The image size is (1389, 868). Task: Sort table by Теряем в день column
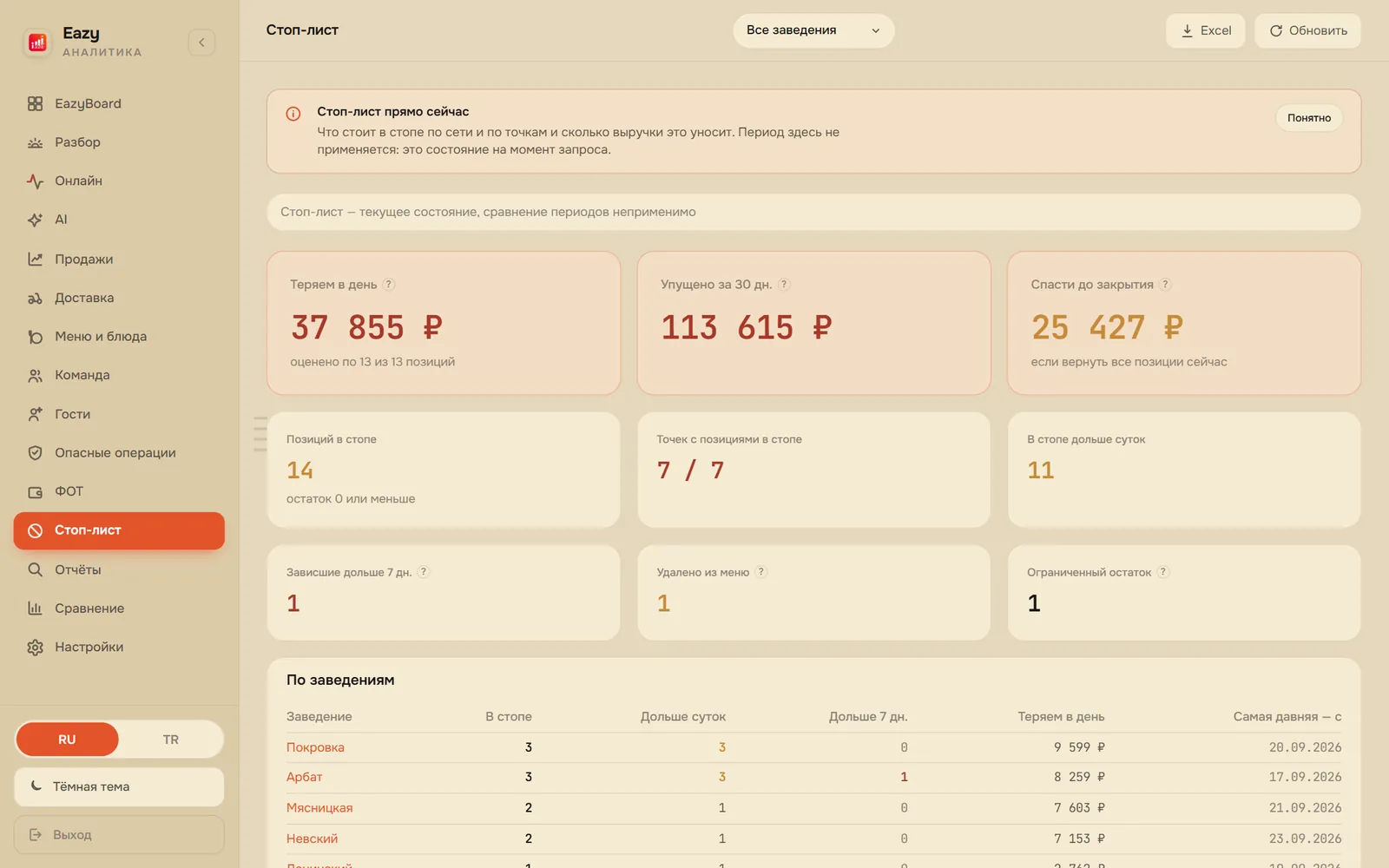[x=1061, y=717]
